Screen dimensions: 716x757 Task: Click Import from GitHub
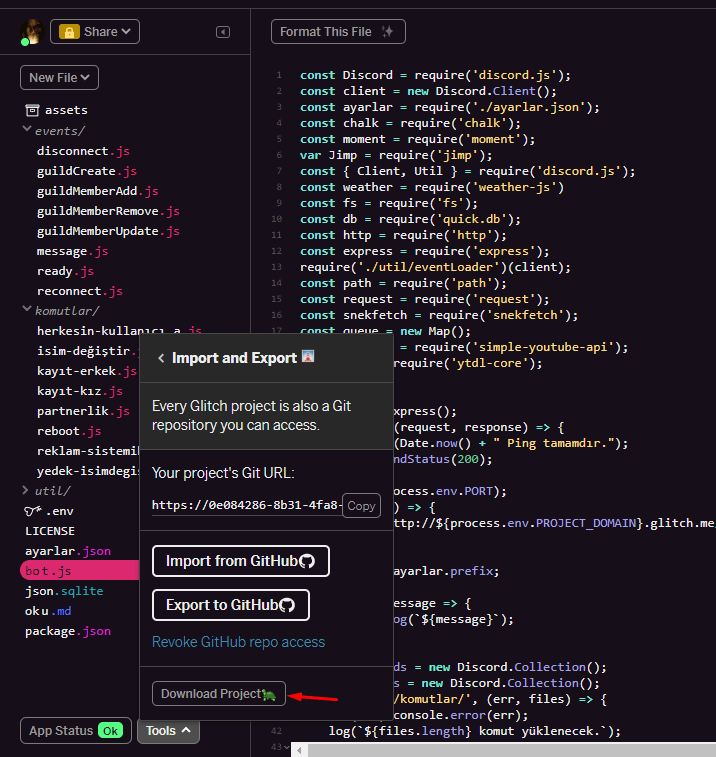(x=240, y=561)
